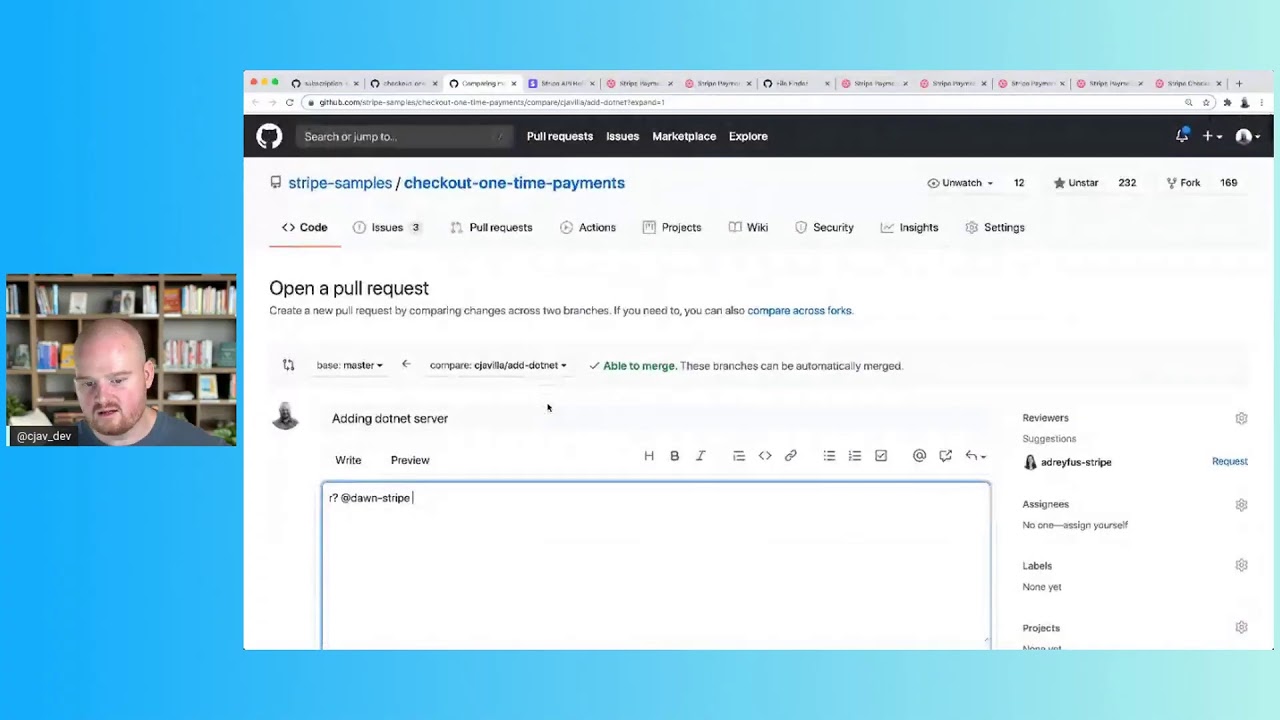
Task: Add a bulleted list icon
Action: [829, 456]
